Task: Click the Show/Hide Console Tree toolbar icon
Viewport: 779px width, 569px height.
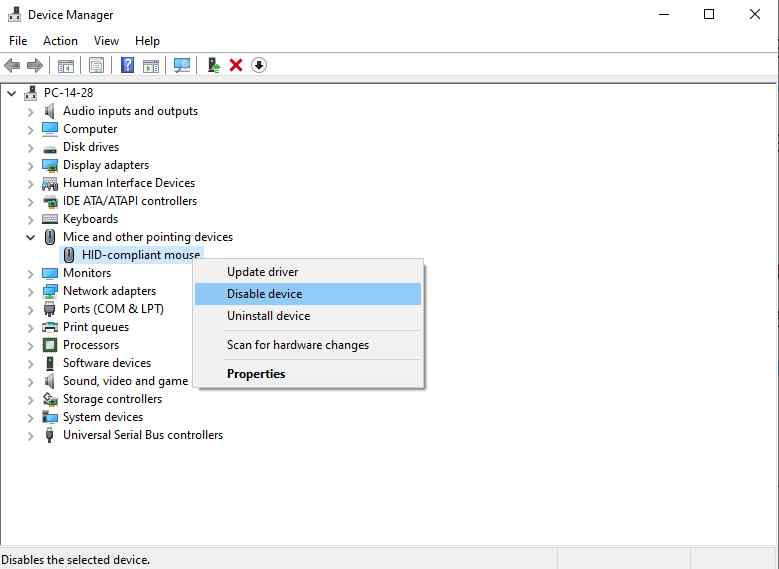Action: pyautogui.click(x=66, y=65)
